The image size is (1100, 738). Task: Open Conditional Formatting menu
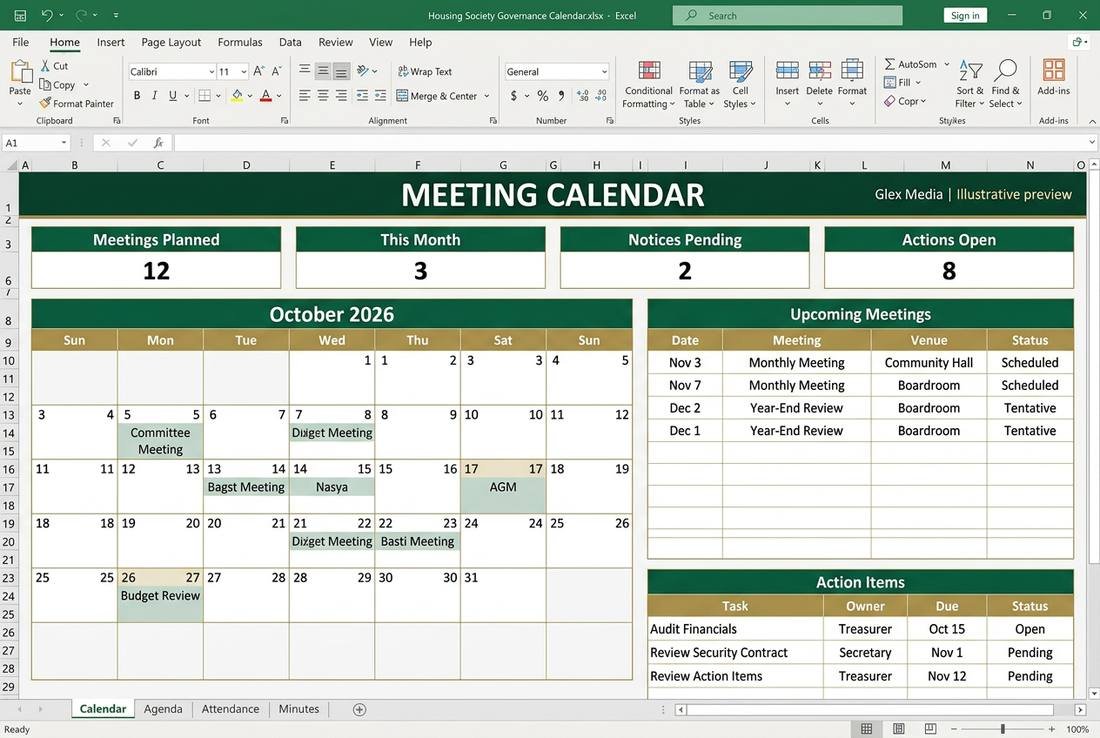(649, 84)
